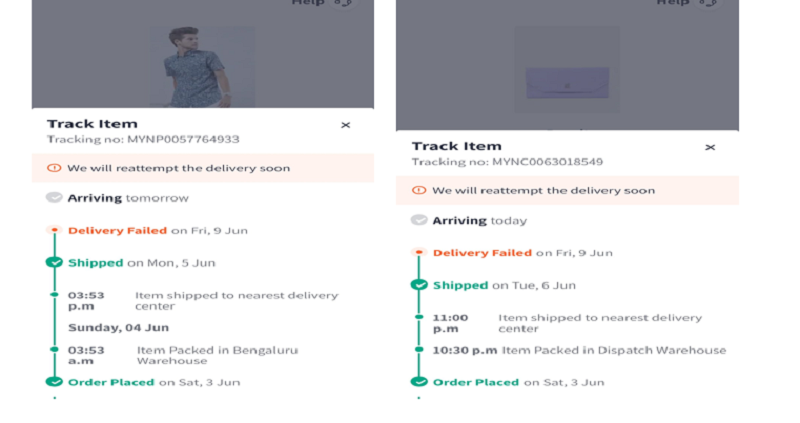This screenshot has height=423, width=800.
Task: Click green check icon next to Shipped on Mon, 5 Jun
Action: (x=54, y=262)
